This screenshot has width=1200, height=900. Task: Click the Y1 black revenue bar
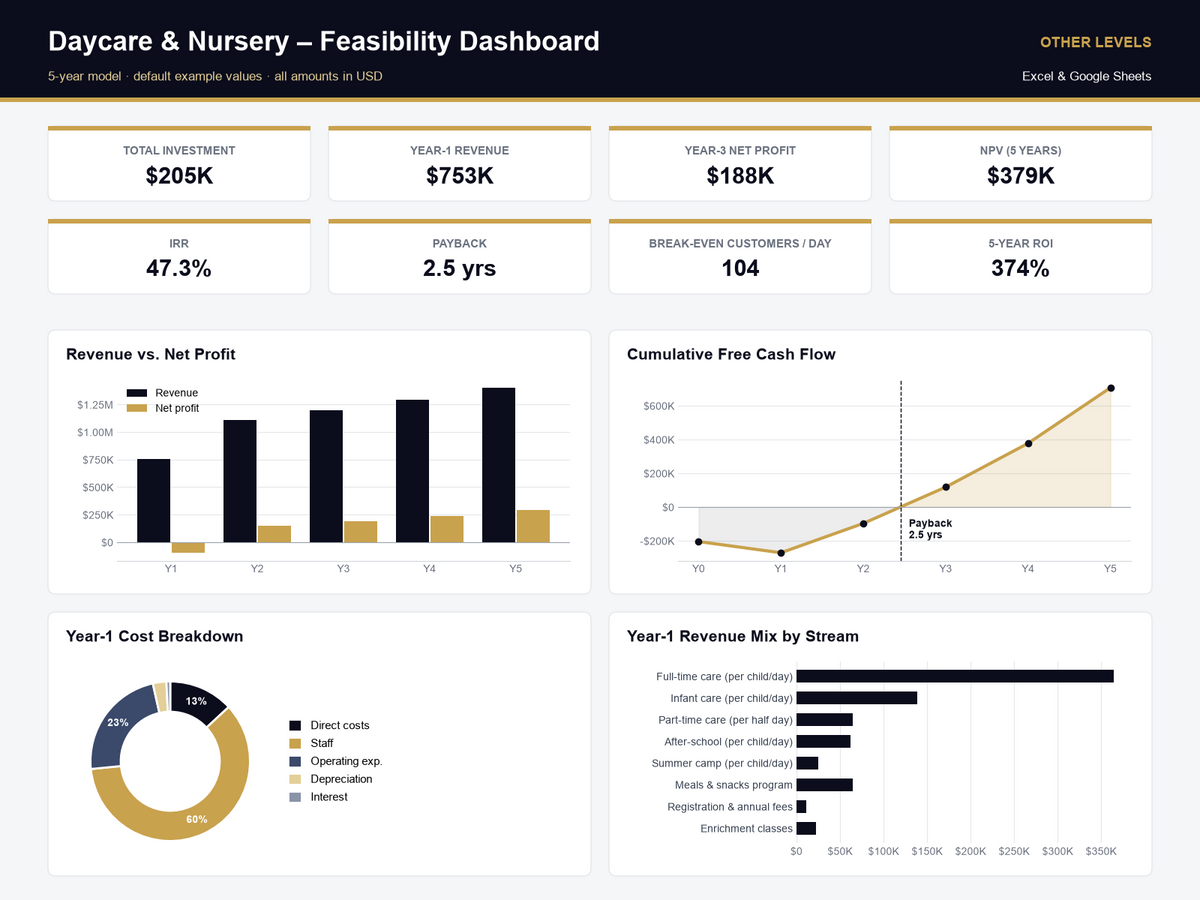point(154,501)
